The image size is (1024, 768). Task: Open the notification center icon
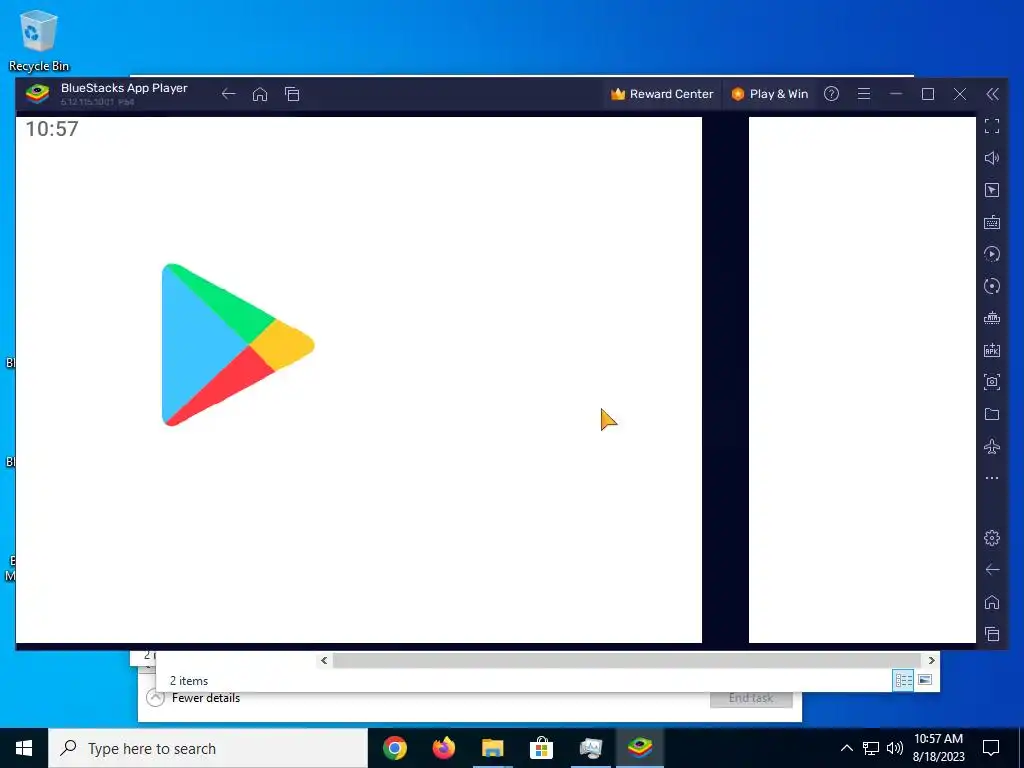[x=991, y=748]
